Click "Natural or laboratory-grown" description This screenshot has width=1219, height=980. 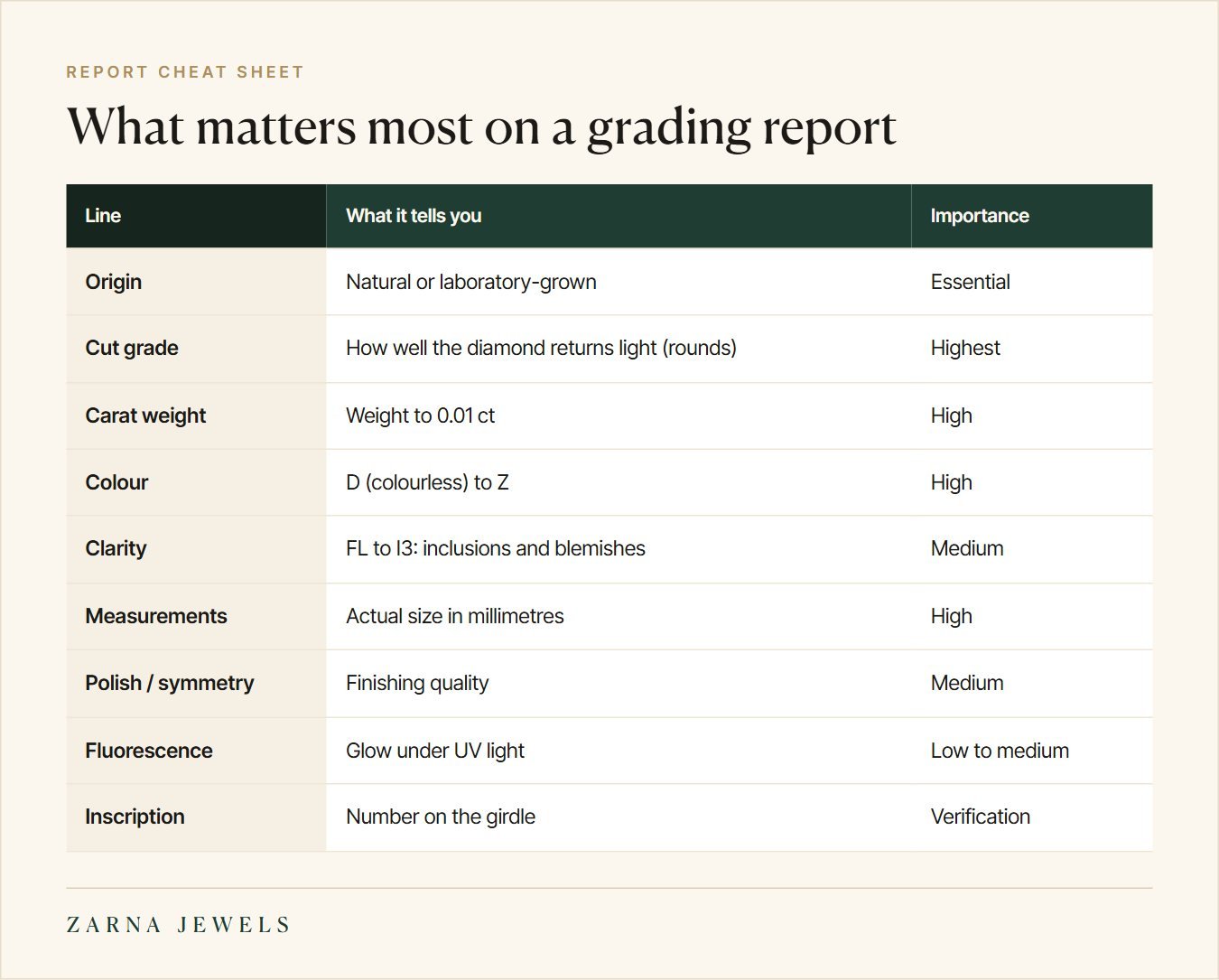pyautogui.click(x=471, y=282)
